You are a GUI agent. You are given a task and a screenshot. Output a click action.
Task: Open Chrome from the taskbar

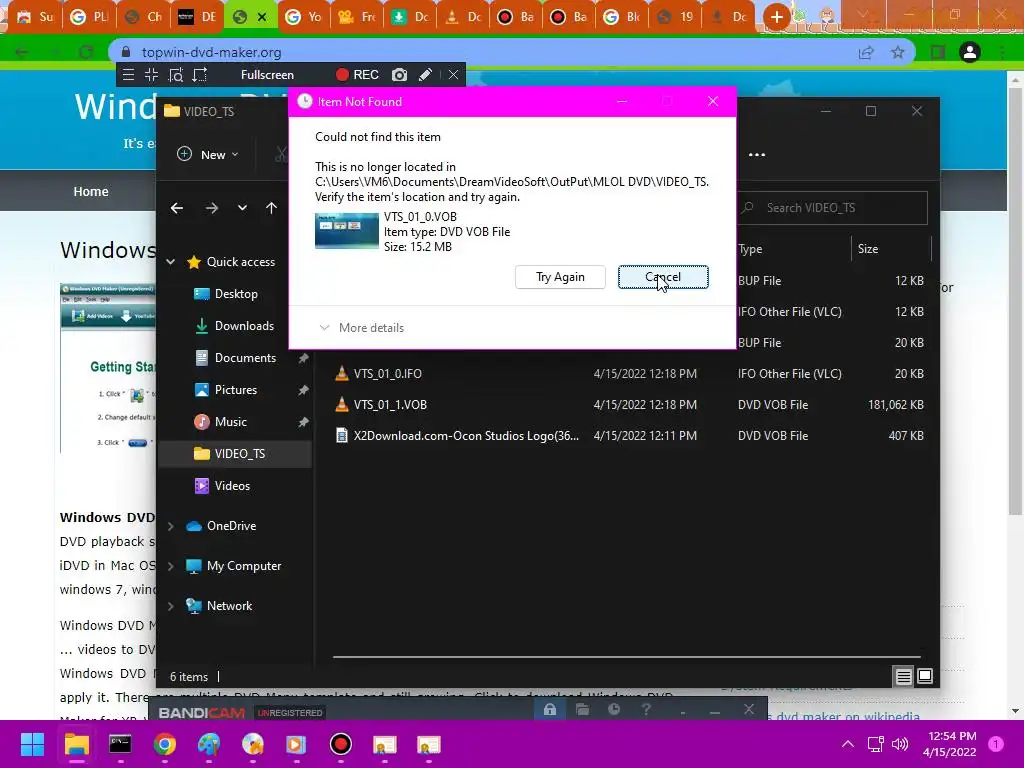(x=165, y=744)
